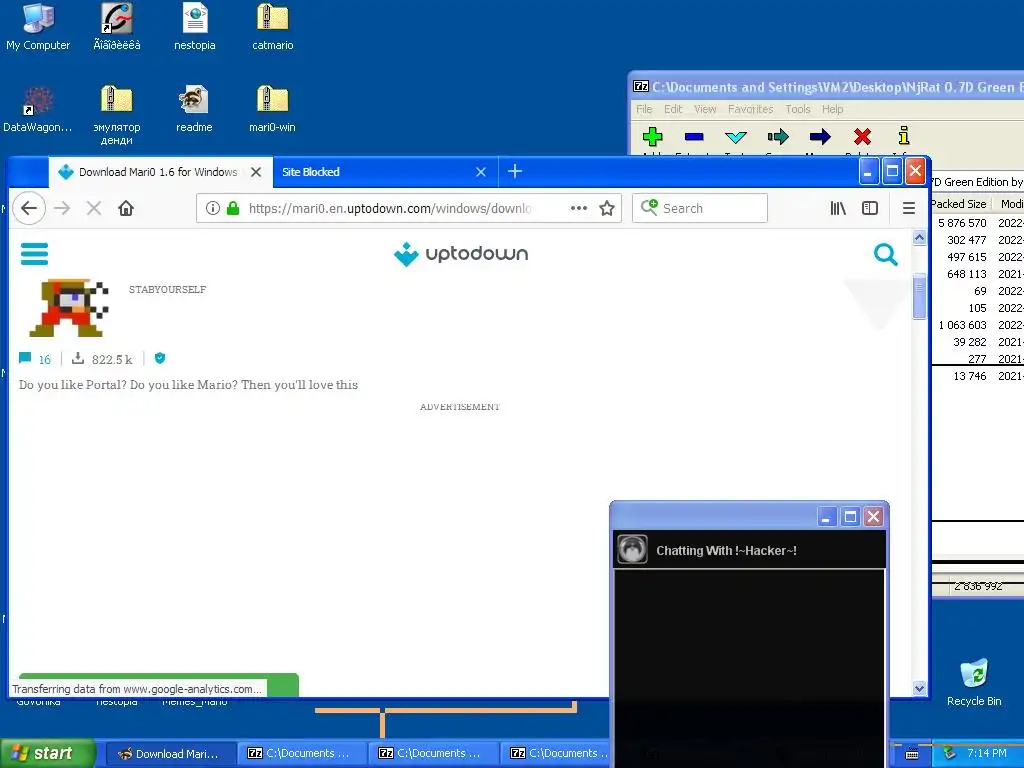
Task: Close the Site Blocked tab
Action: tap(481, 172)
